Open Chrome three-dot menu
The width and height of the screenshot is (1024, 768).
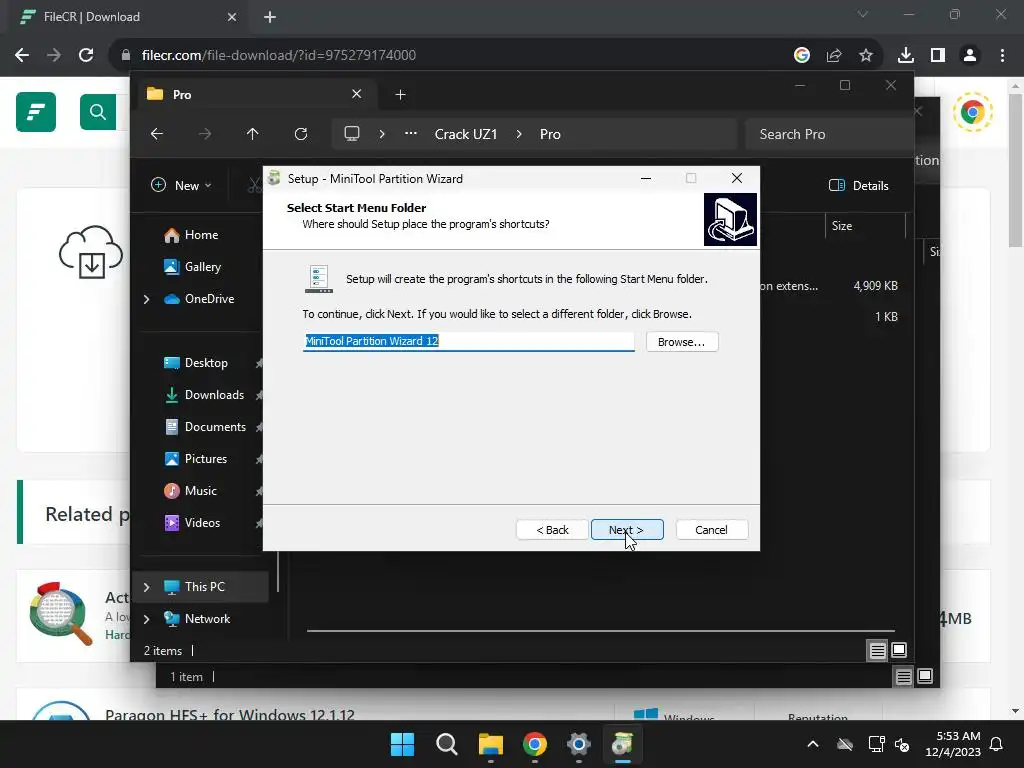(1002, 55)
